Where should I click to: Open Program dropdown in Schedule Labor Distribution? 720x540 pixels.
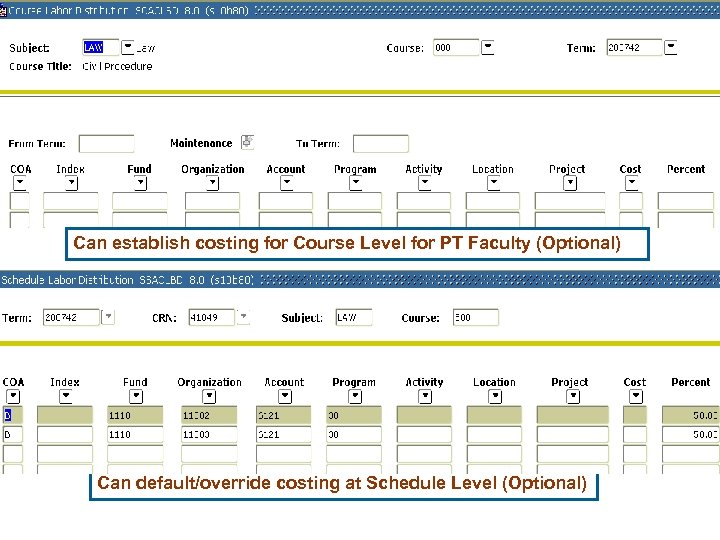point(355,396)
